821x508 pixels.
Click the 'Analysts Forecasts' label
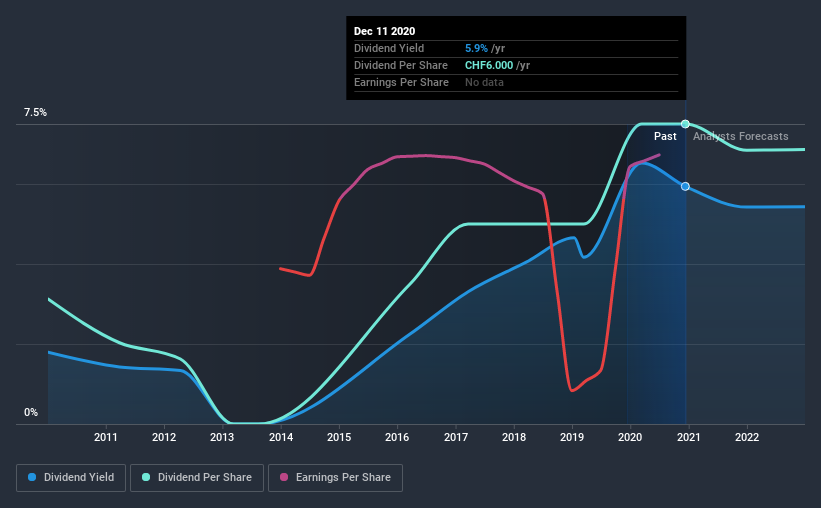[740, 136]
